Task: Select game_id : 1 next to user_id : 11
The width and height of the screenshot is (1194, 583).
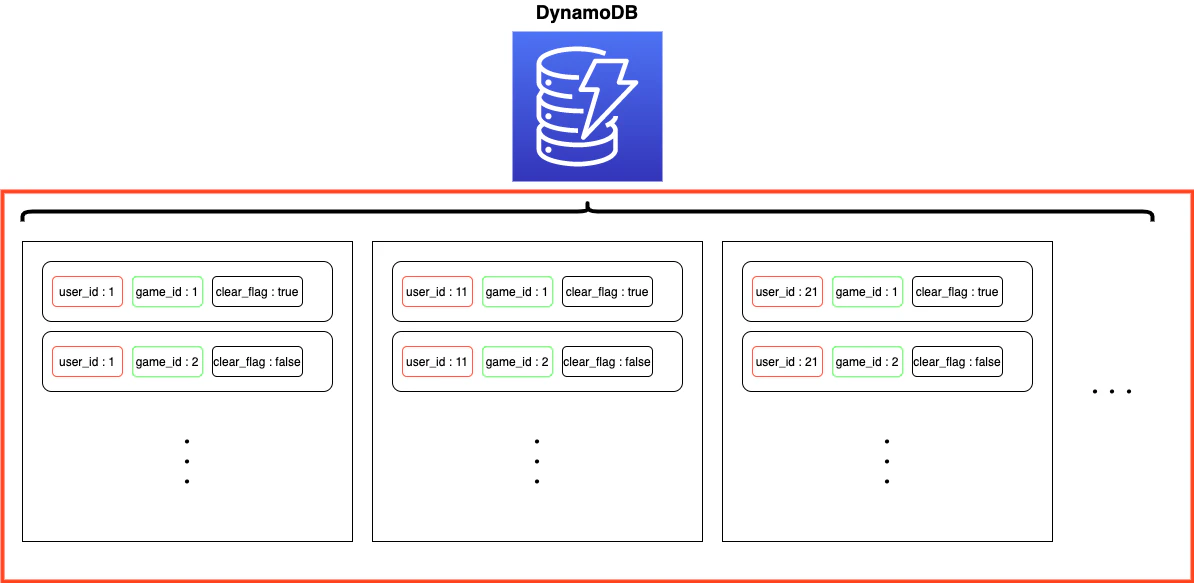Action: 518,292
